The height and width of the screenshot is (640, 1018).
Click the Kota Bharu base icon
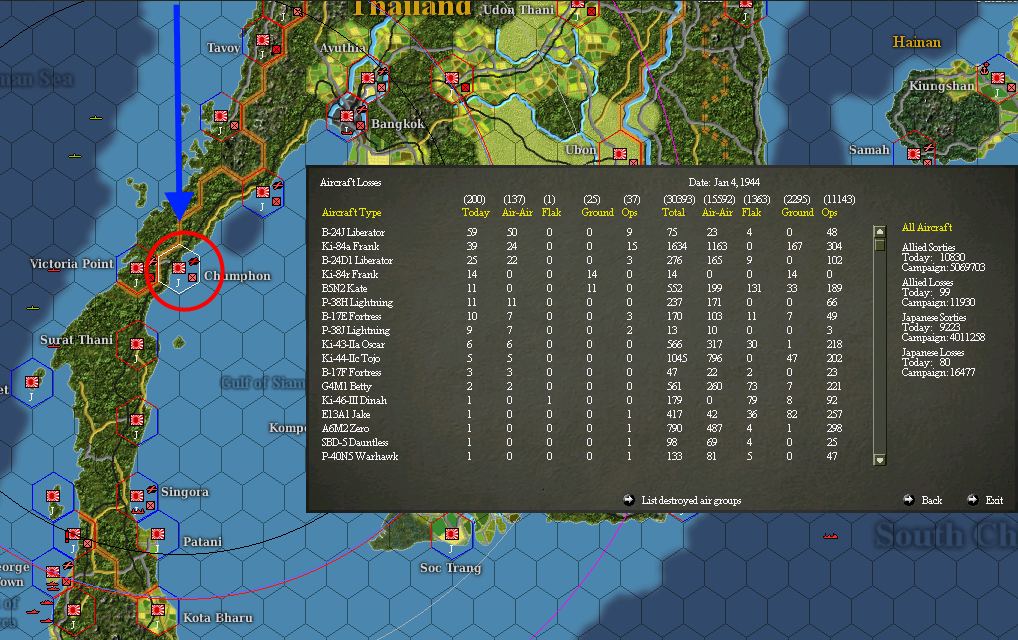[x=158, y=610]
